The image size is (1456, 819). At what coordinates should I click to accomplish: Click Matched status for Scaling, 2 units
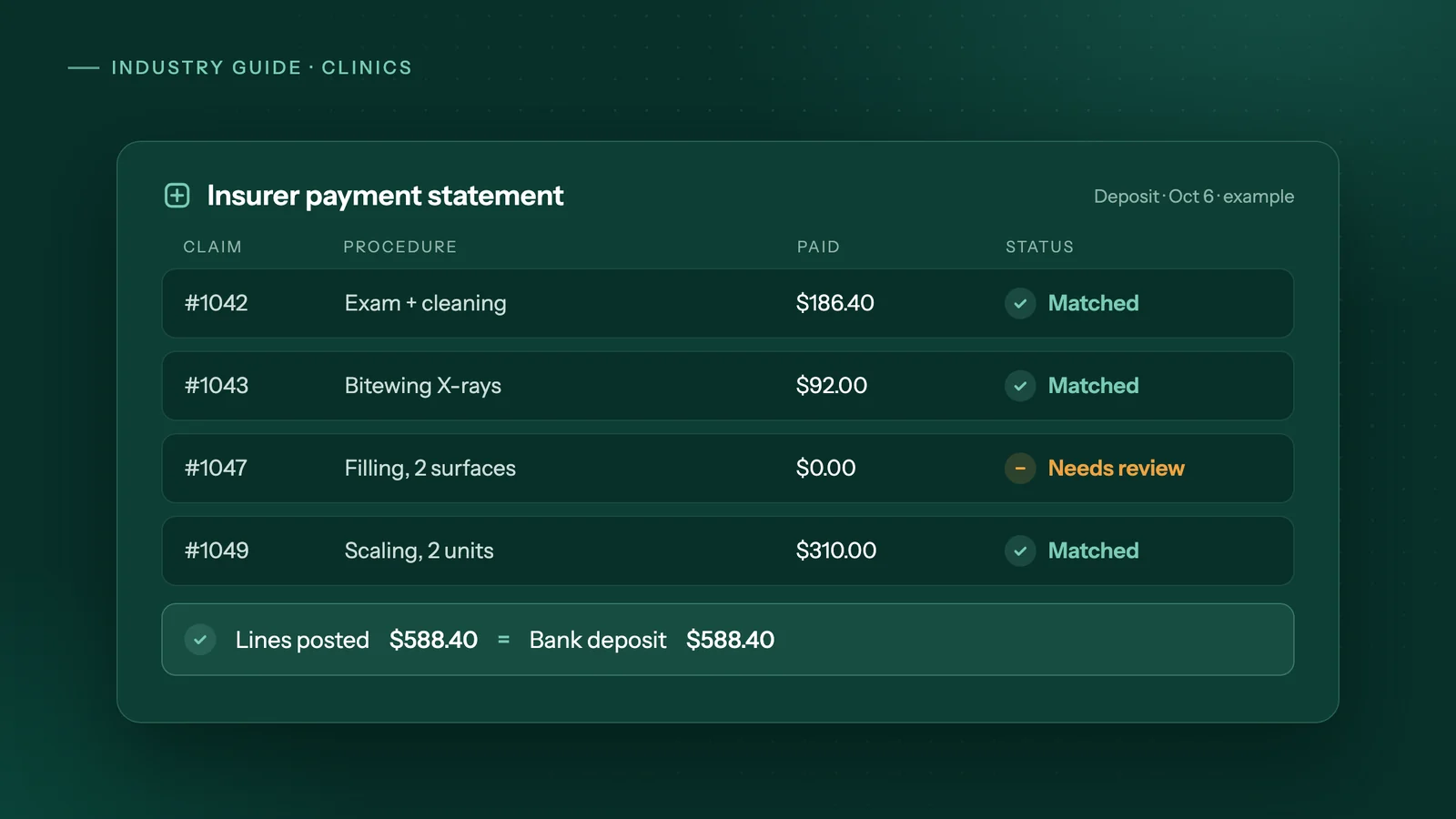click(x=1093, y=551)
